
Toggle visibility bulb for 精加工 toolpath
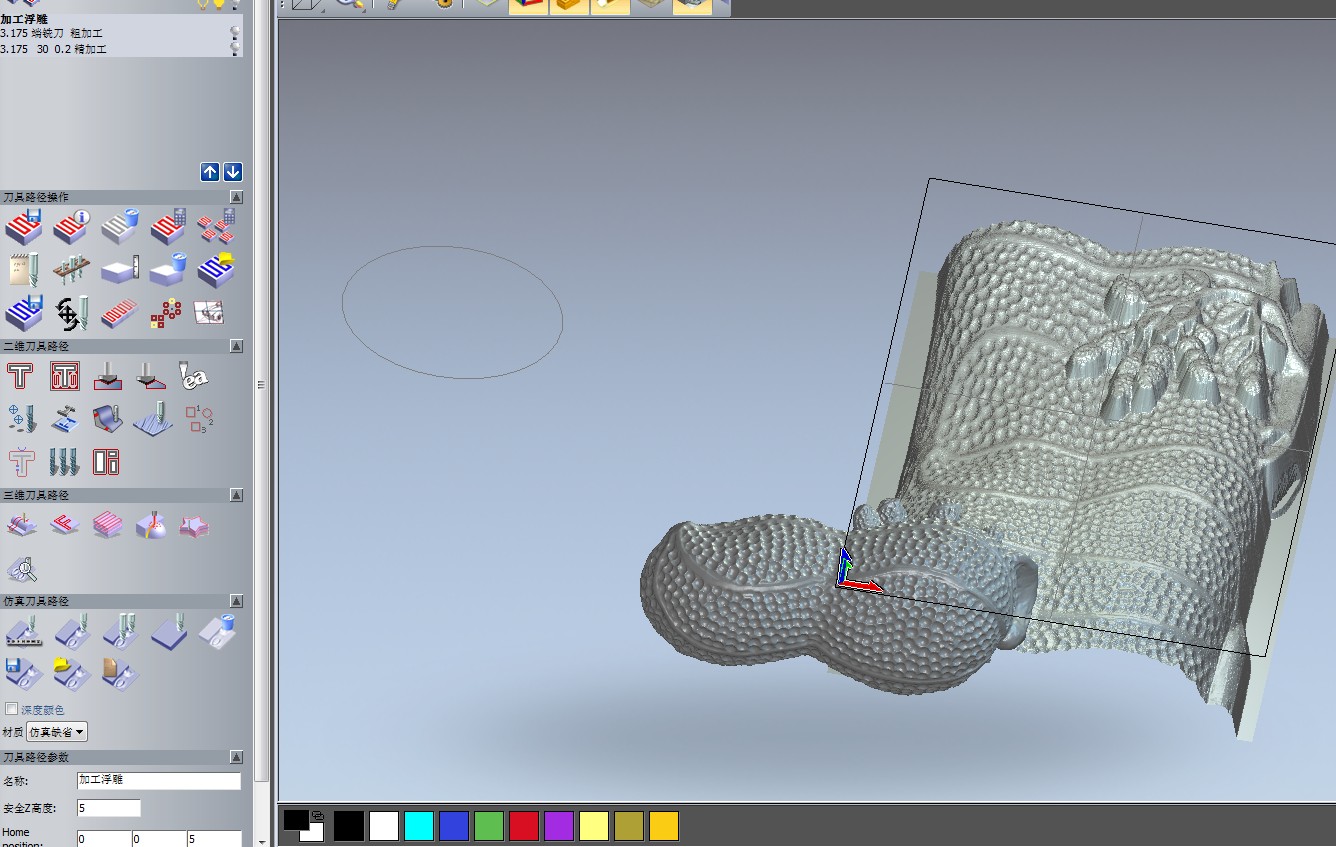[x=235, y=48]
